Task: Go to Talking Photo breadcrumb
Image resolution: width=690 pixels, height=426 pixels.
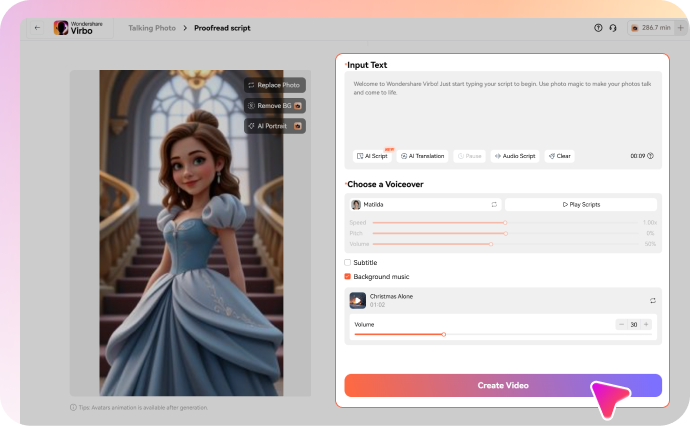Action: click(x=152, y=28)
